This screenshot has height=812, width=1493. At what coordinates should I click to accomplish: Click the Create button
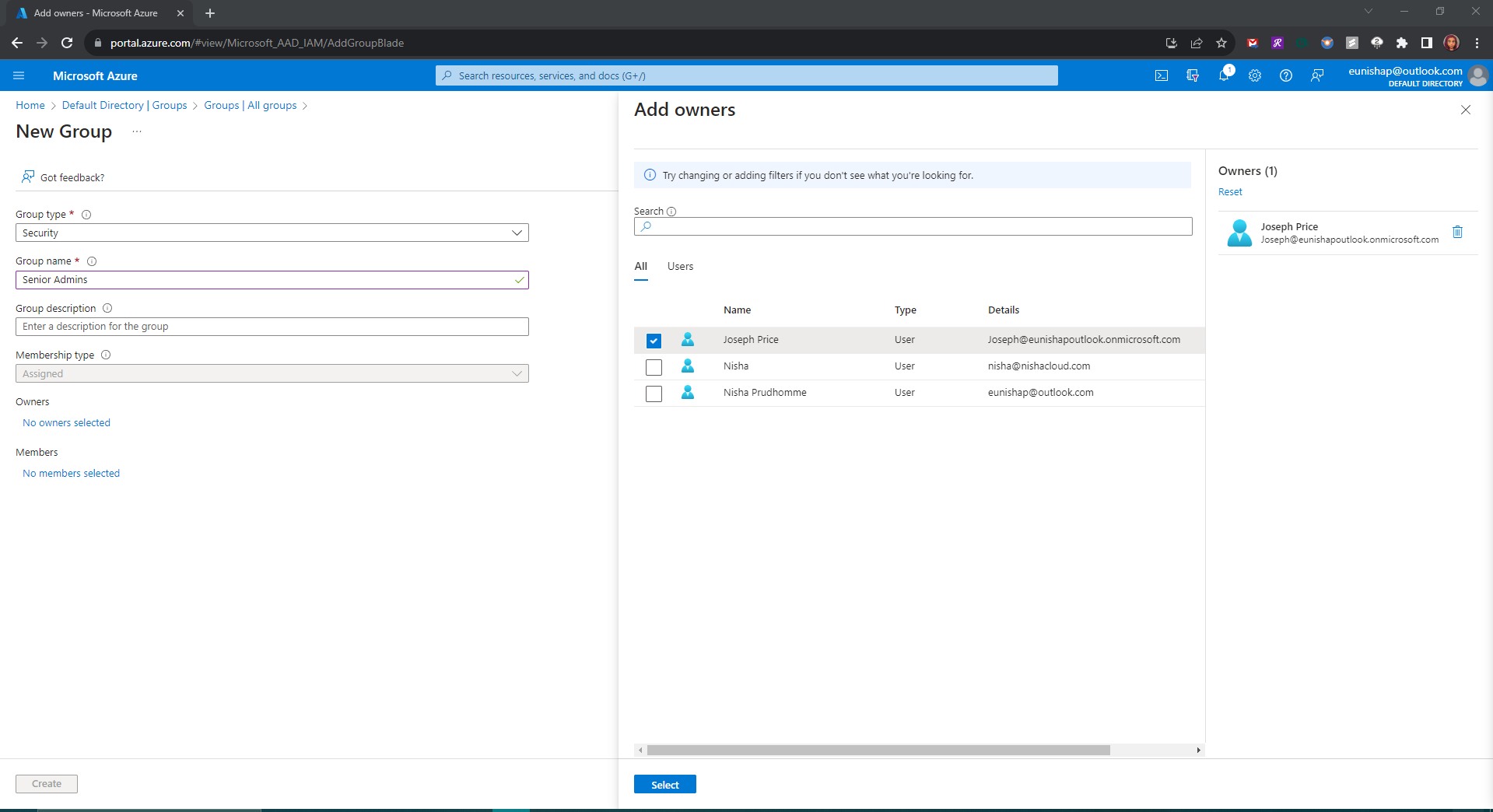(x=46, y=783)
